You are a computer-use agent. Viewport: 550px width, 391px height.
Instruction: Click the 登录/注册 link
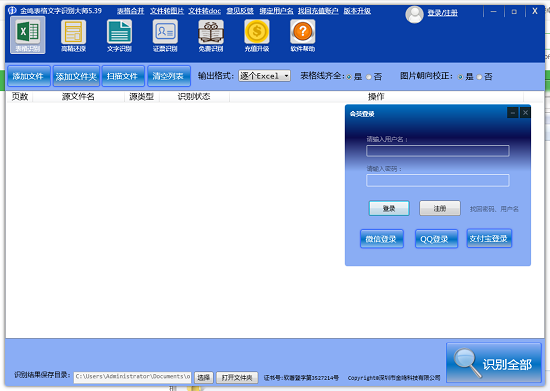tap(442, 13)
